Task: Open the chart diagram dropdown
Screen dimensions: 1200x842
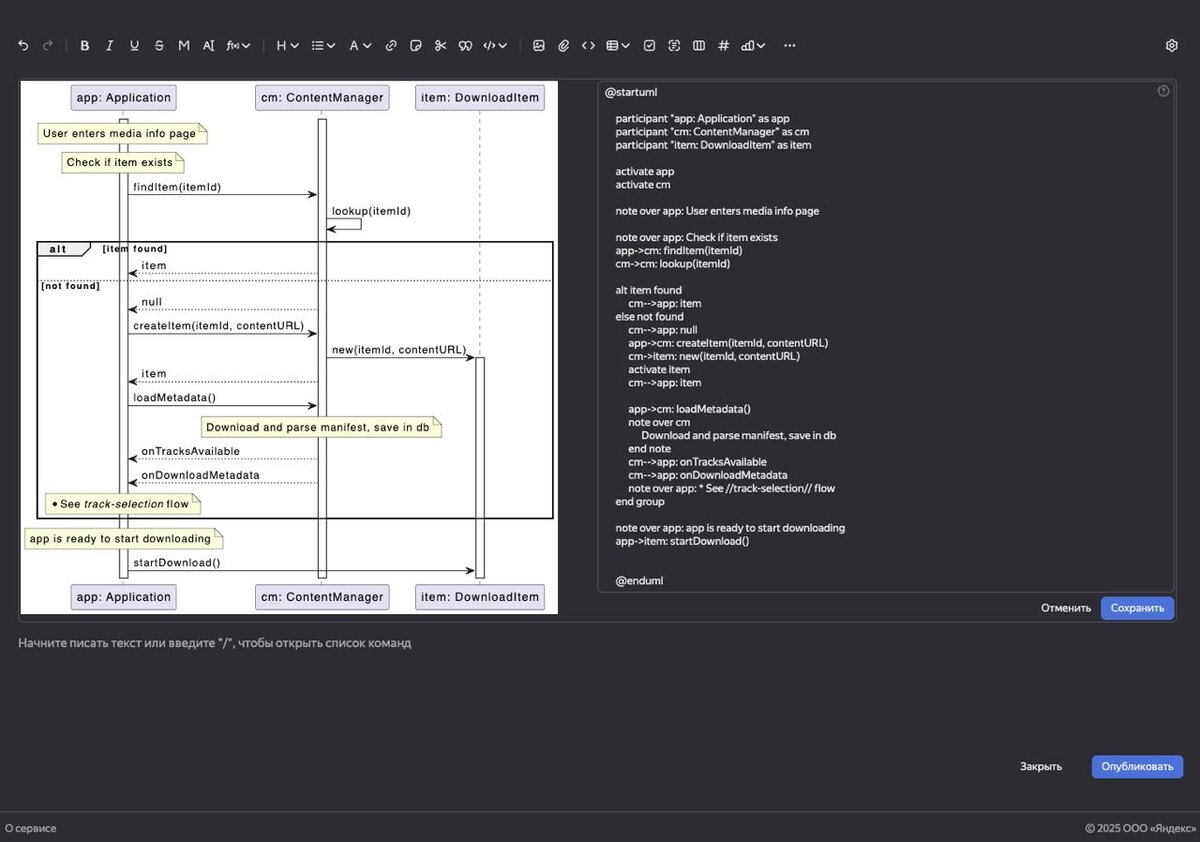Action: click(753, 45)
